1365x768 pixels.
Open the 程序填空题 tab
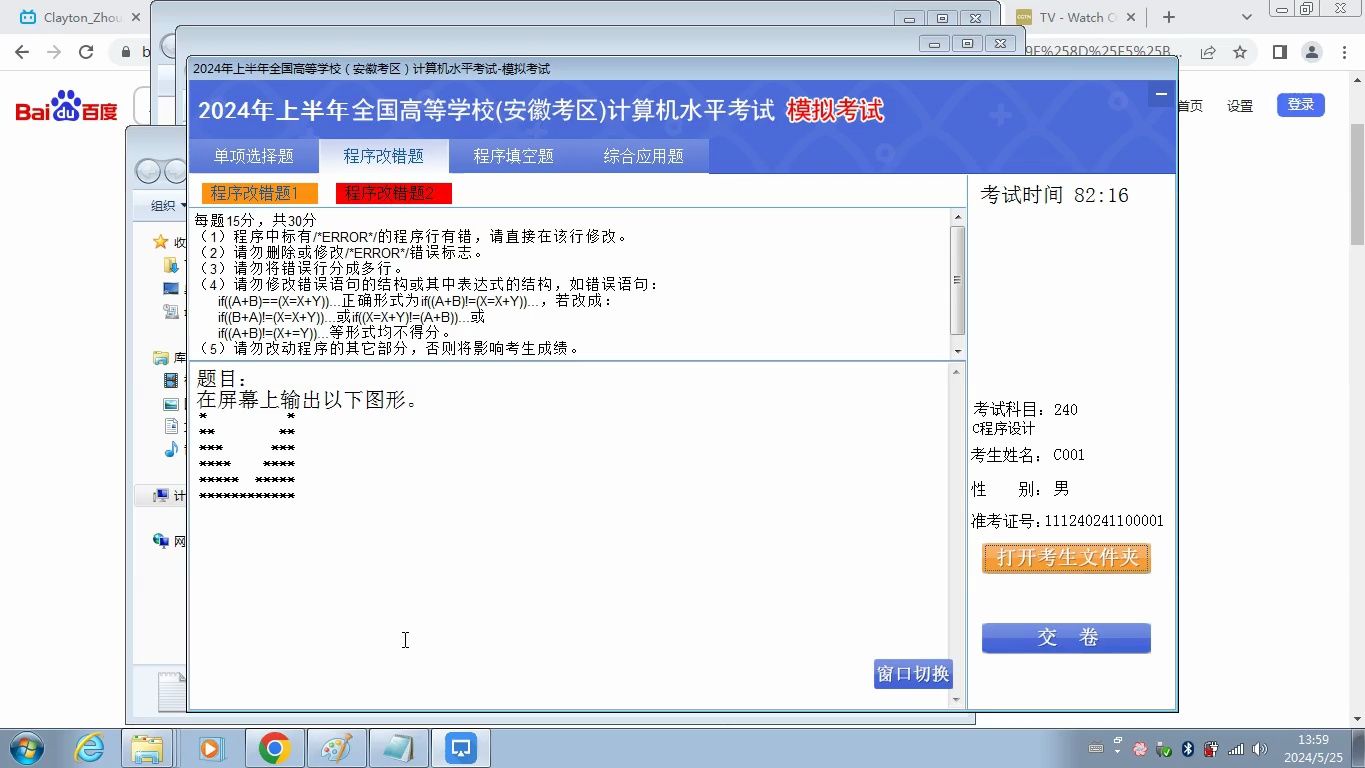click(x=513, y=156)
